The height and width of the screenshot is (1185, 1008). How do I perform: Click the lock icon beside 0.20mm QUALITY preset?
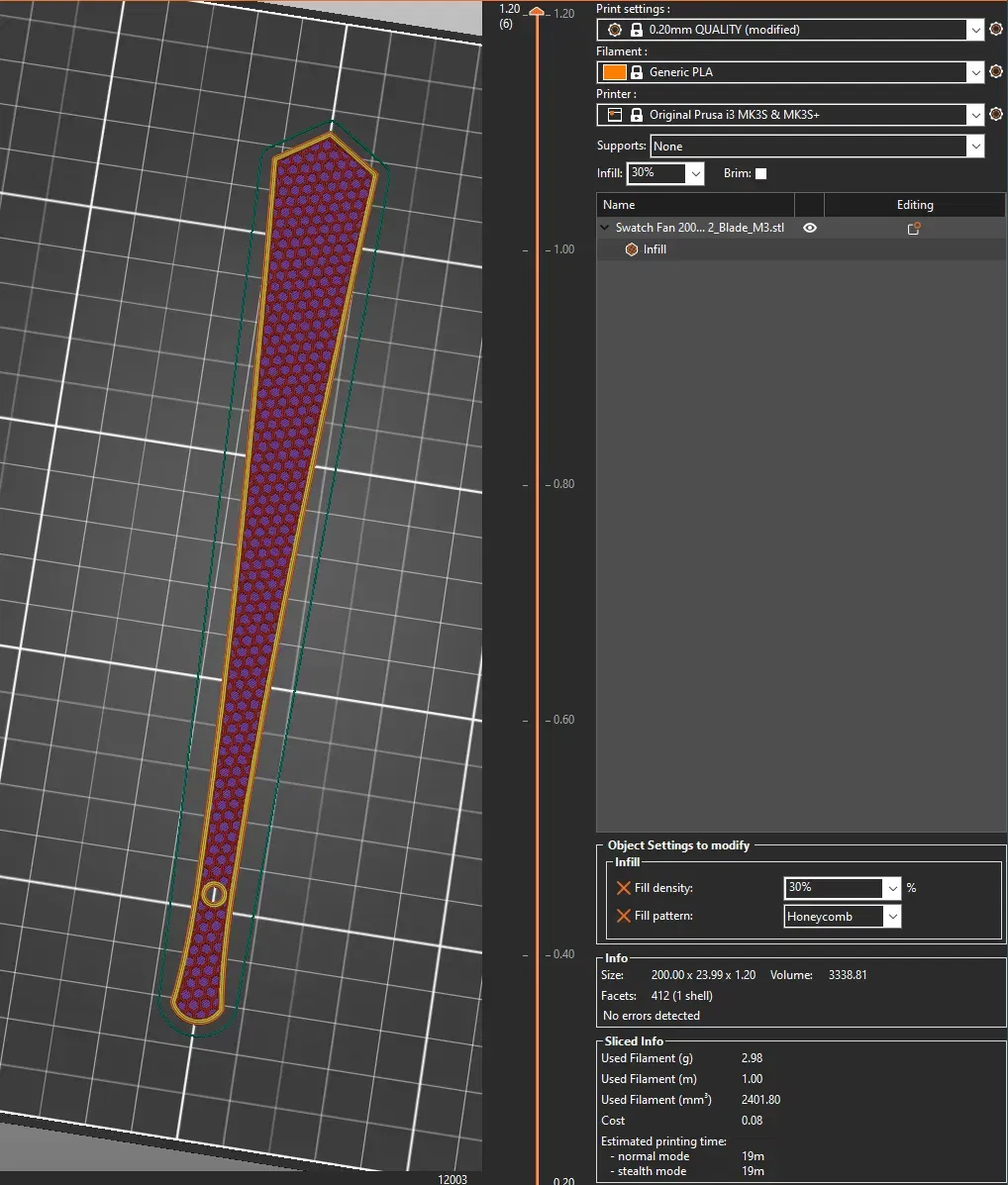[x=637, y=30]
